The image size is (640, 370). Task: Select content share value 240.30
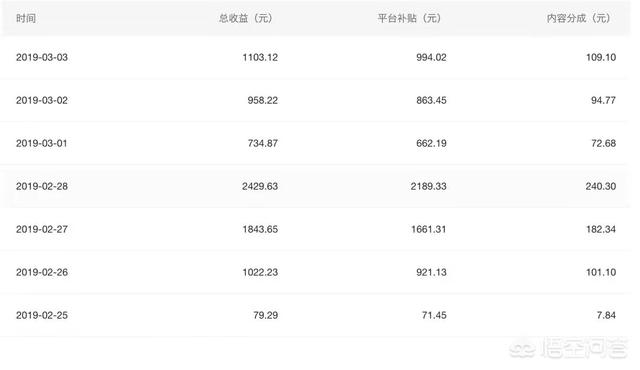click(x=601, y=186)
